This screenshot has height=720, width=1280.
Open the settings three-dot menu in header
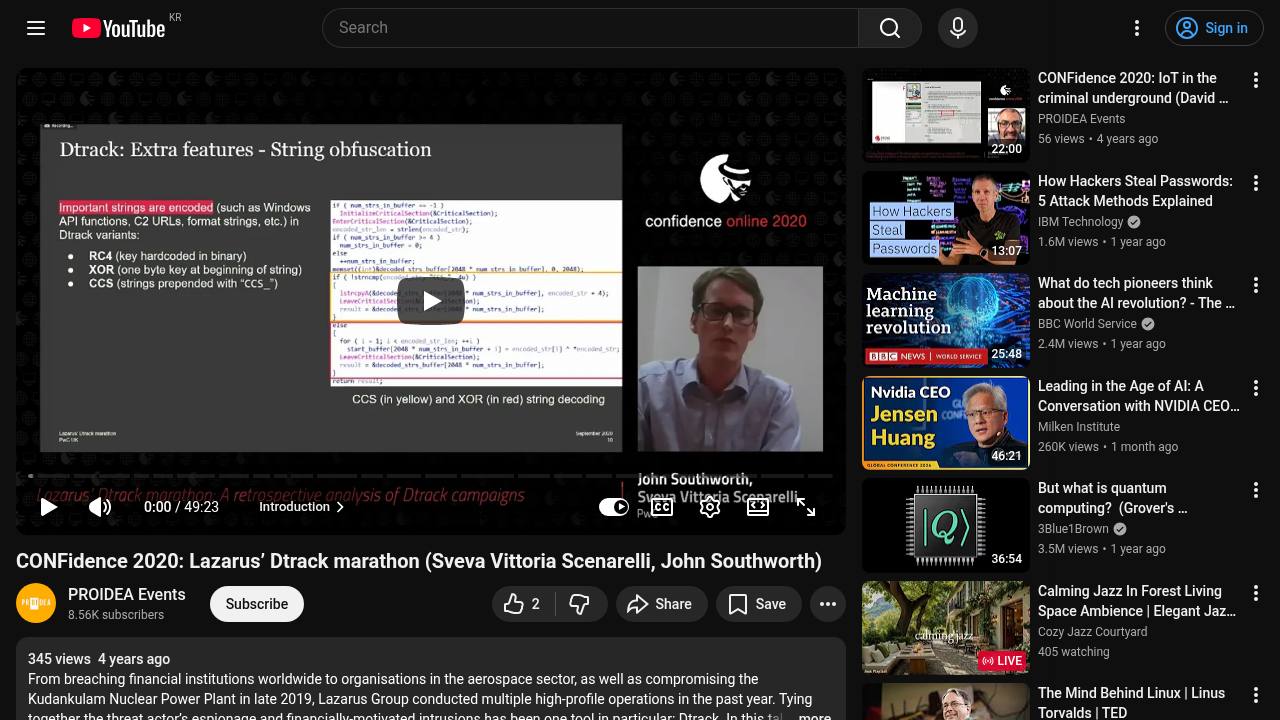coord(1137,28)
